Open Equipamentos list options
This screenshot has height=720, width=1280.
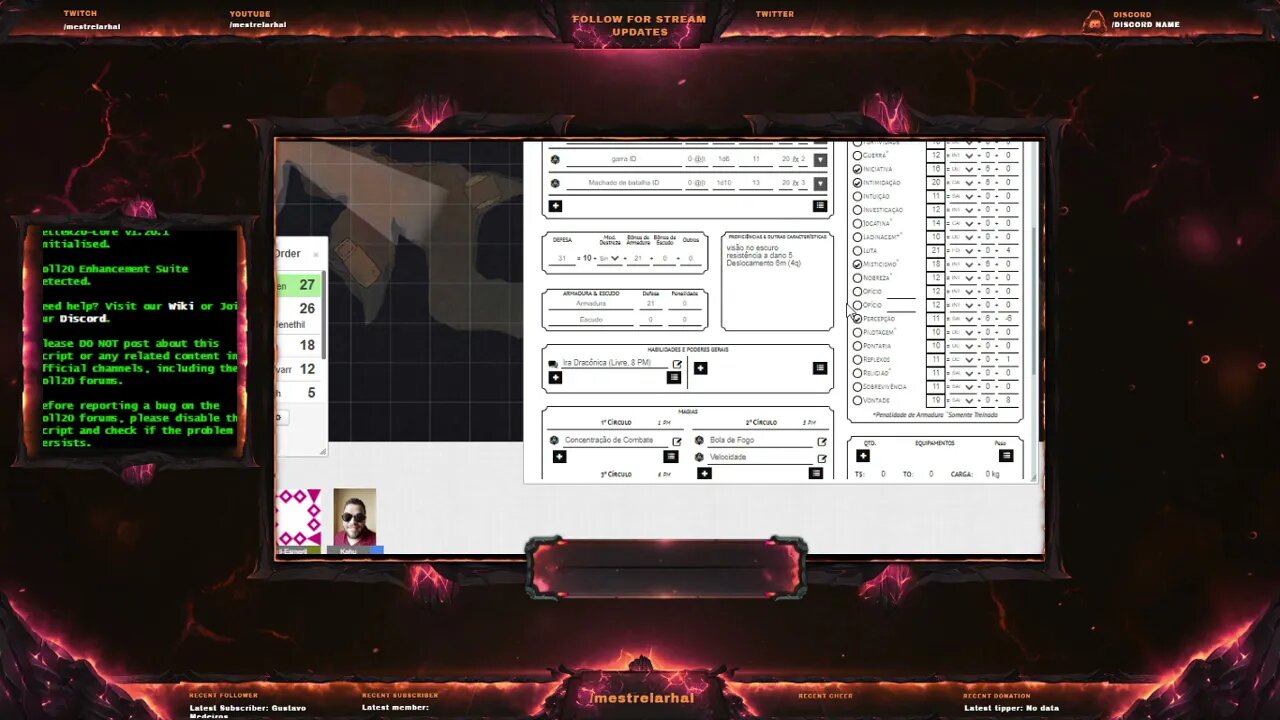coord(1006,456)
